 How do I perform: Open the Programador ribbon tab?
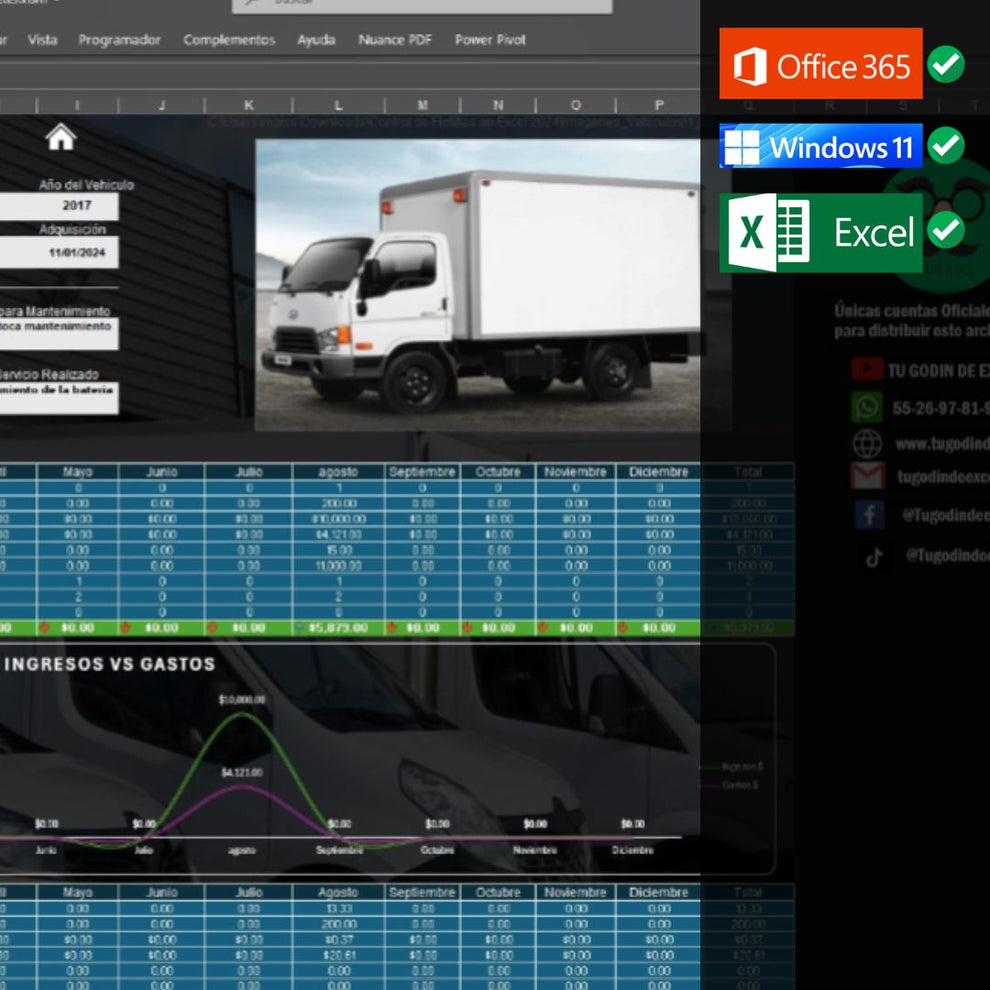(x=120, y=40)
